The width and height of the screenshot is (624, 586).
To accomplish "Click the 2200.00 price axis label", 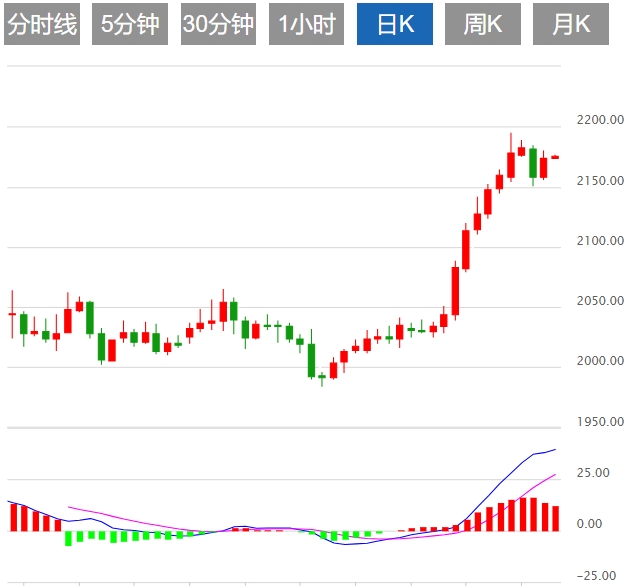I will click(x=600, y=120).
